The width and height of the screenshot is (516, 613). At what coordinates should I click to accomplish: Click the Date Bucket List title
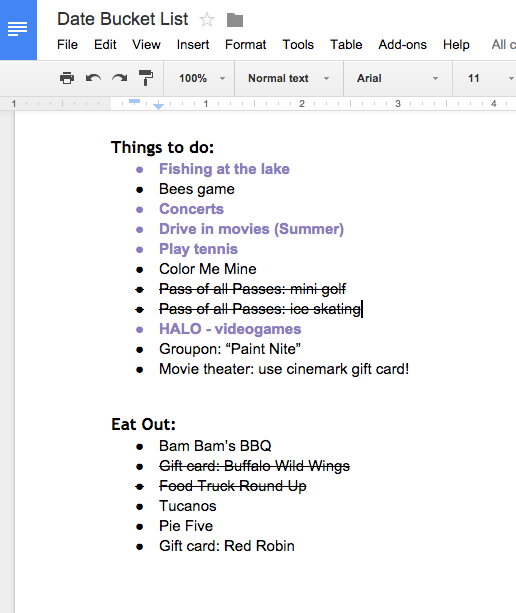pyautogui.click(x=123, y=19)
